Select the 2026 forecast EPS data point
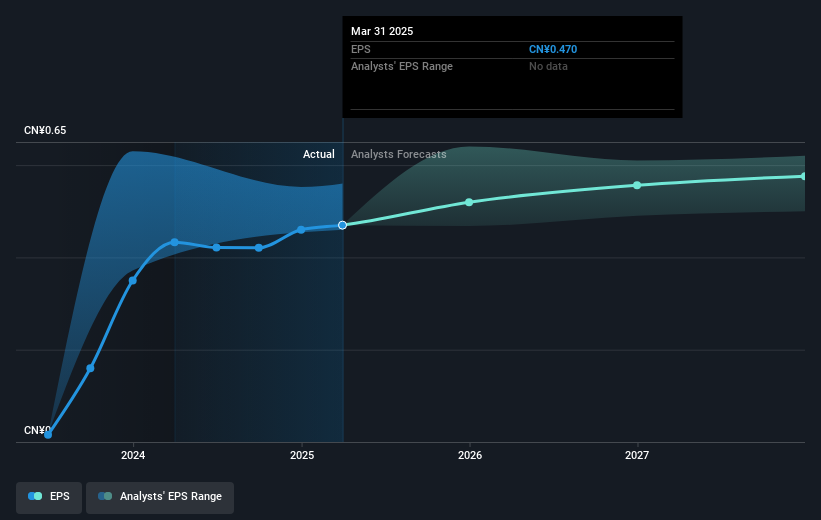 469,202
